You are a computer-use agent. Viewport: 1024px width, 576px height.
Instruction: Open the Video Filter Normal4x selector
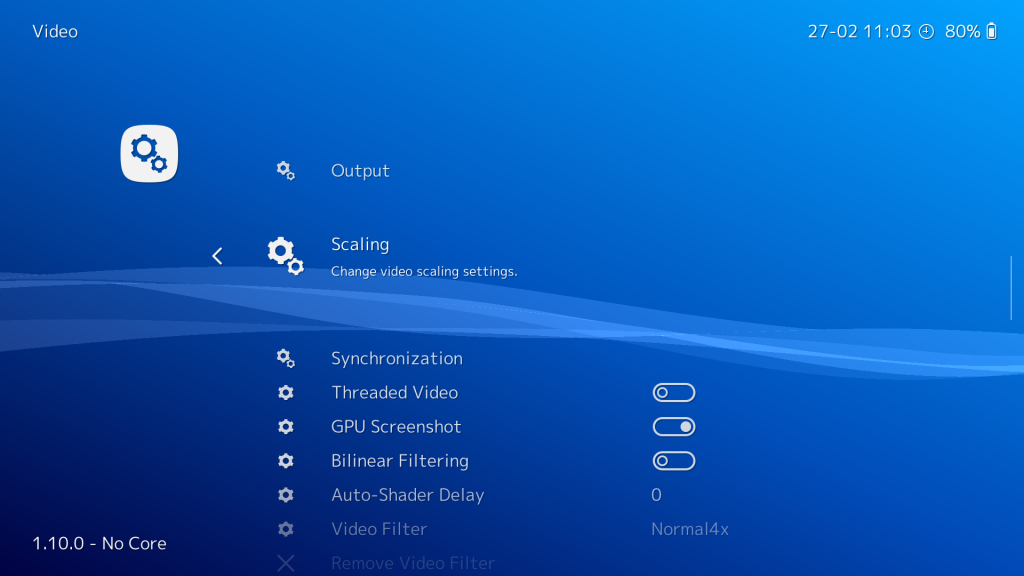point(690,528)
